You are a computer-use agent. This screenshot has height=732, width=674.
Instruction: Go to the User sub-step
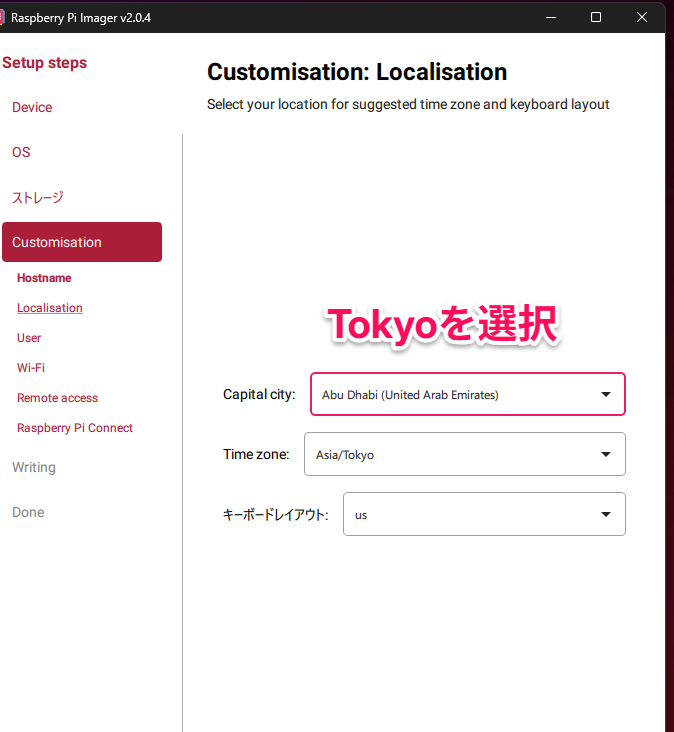(29, 338)
